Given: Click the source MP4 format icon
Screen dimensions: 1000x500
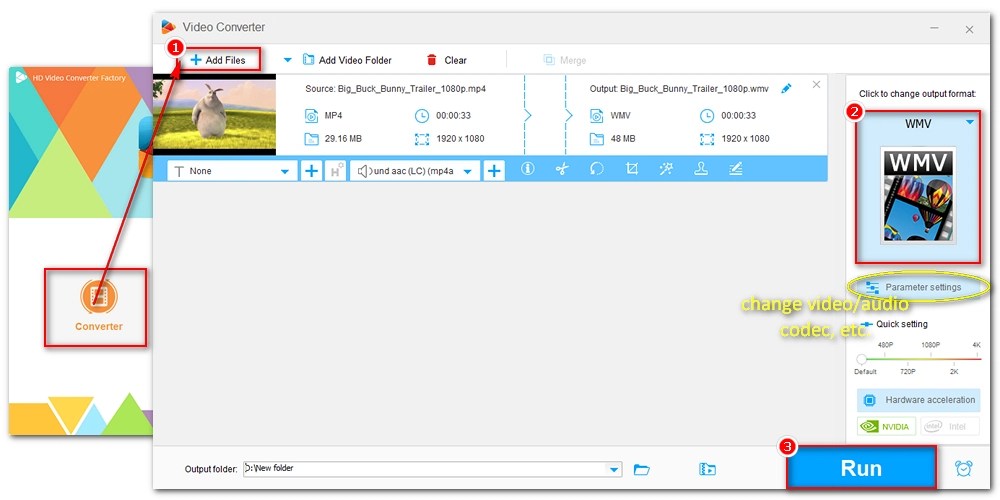Looking at the screenshot, I should [311, 116].
